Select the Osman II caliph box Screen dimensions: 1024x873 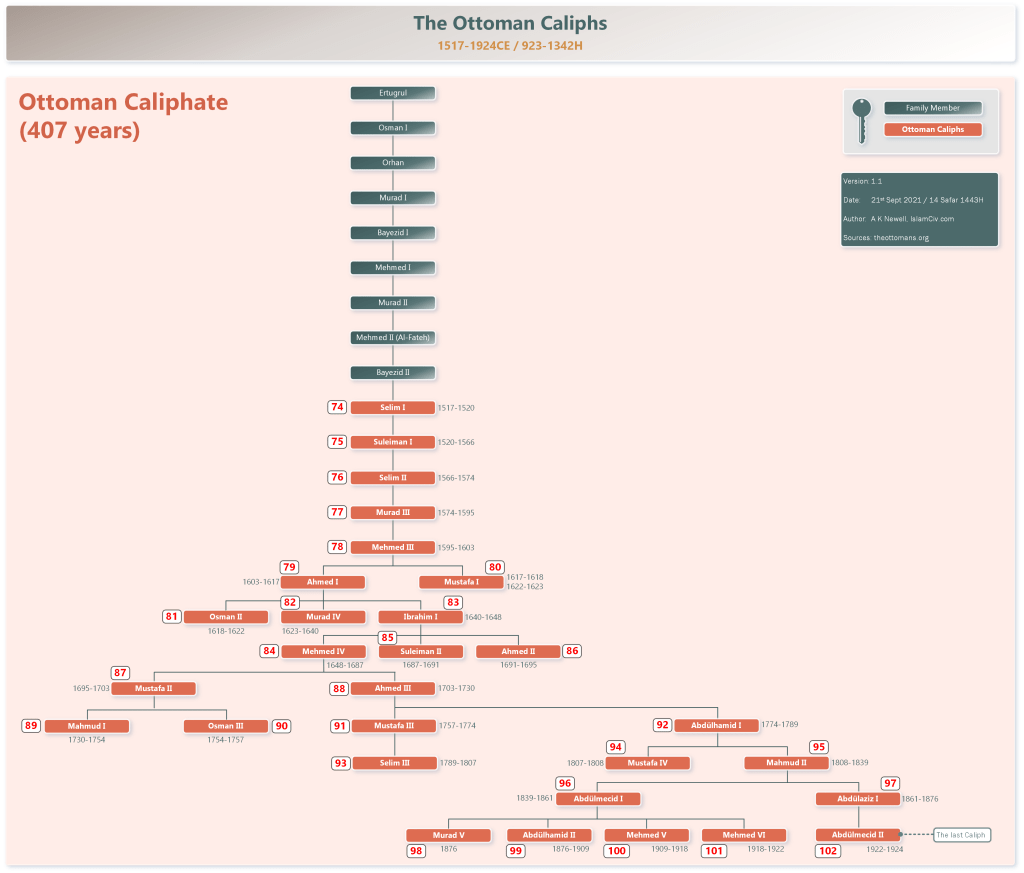pos(225,617)
